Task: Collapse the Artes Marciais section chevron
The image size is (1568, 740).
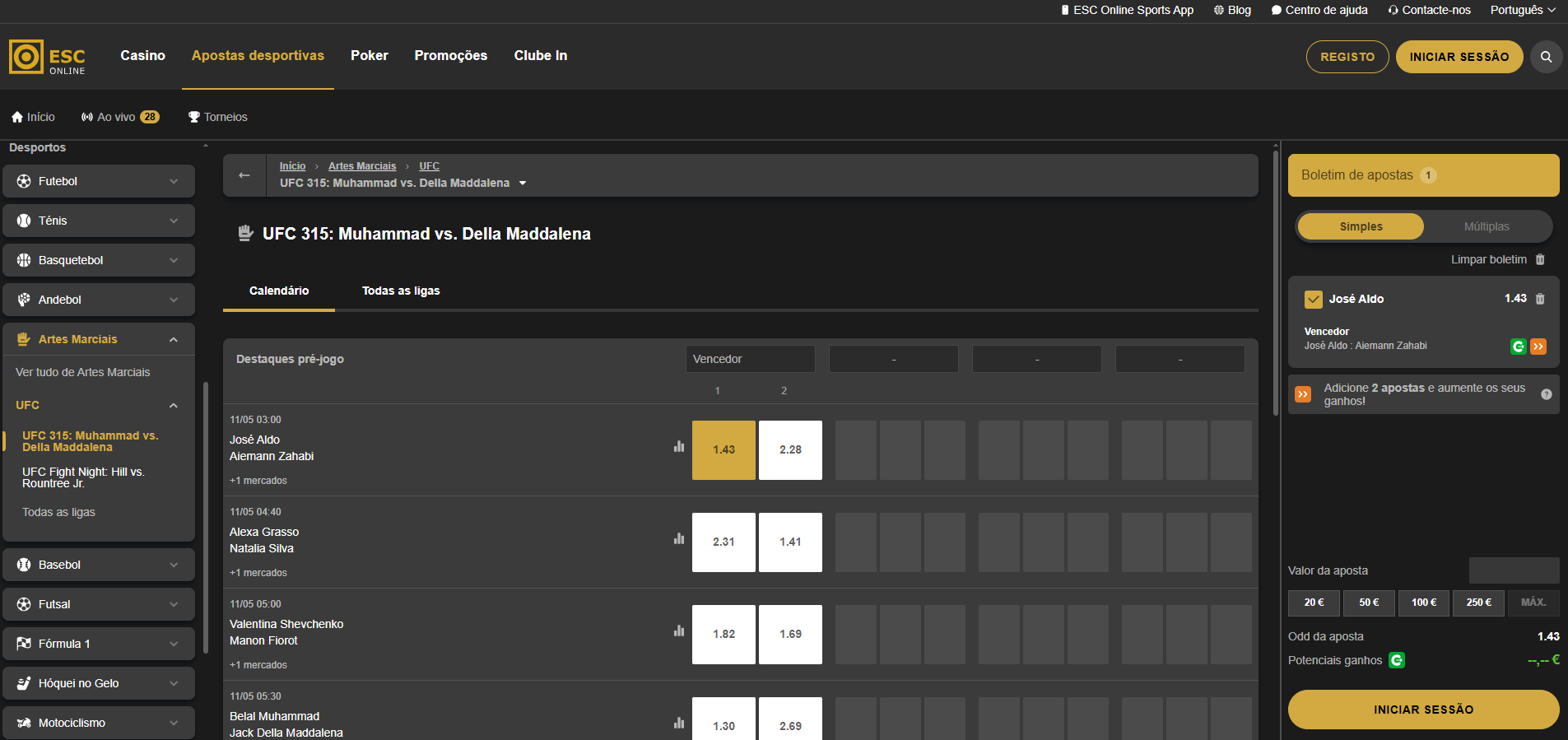Action: click(174, 339)
